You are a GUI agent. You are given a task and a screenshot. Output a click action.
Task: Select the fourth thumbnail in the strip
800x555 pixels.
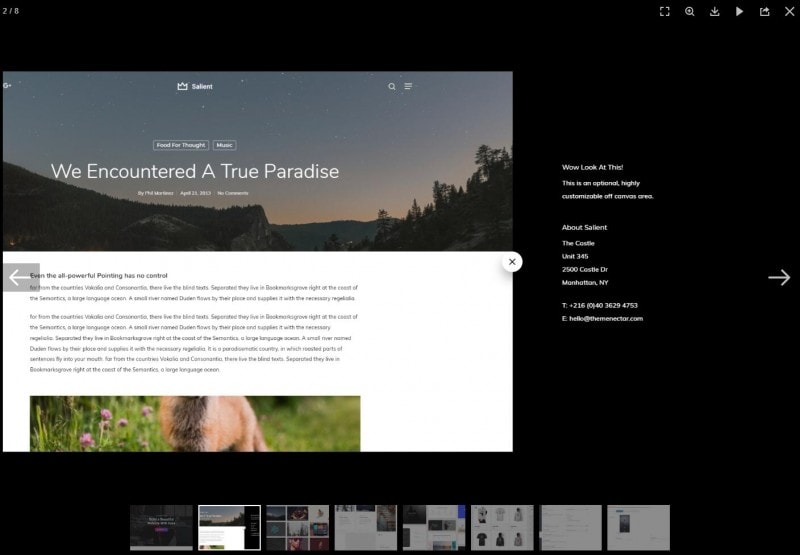pyautogui.click(x=365, y=527)
